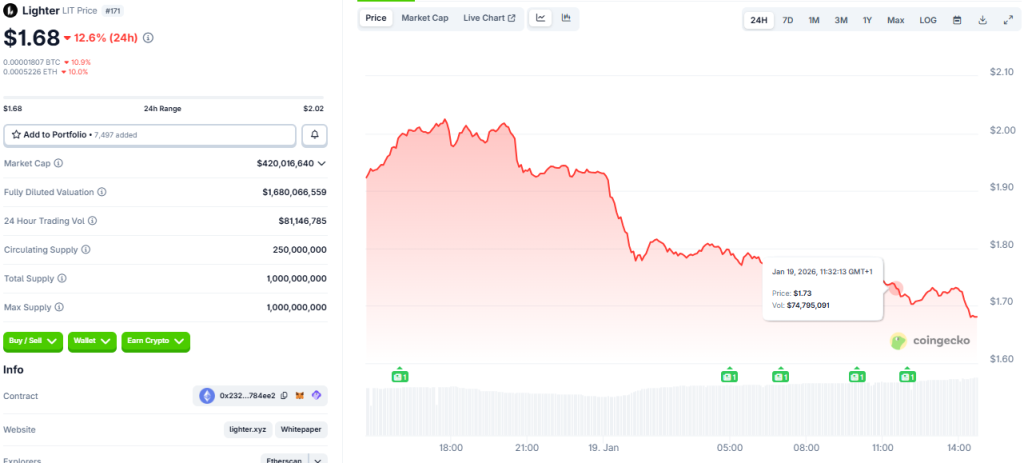The height and width of the screenshot is (463, 1024).
Task: Open the Buy / Sell dropdown
Action: [x=33, y=341]
